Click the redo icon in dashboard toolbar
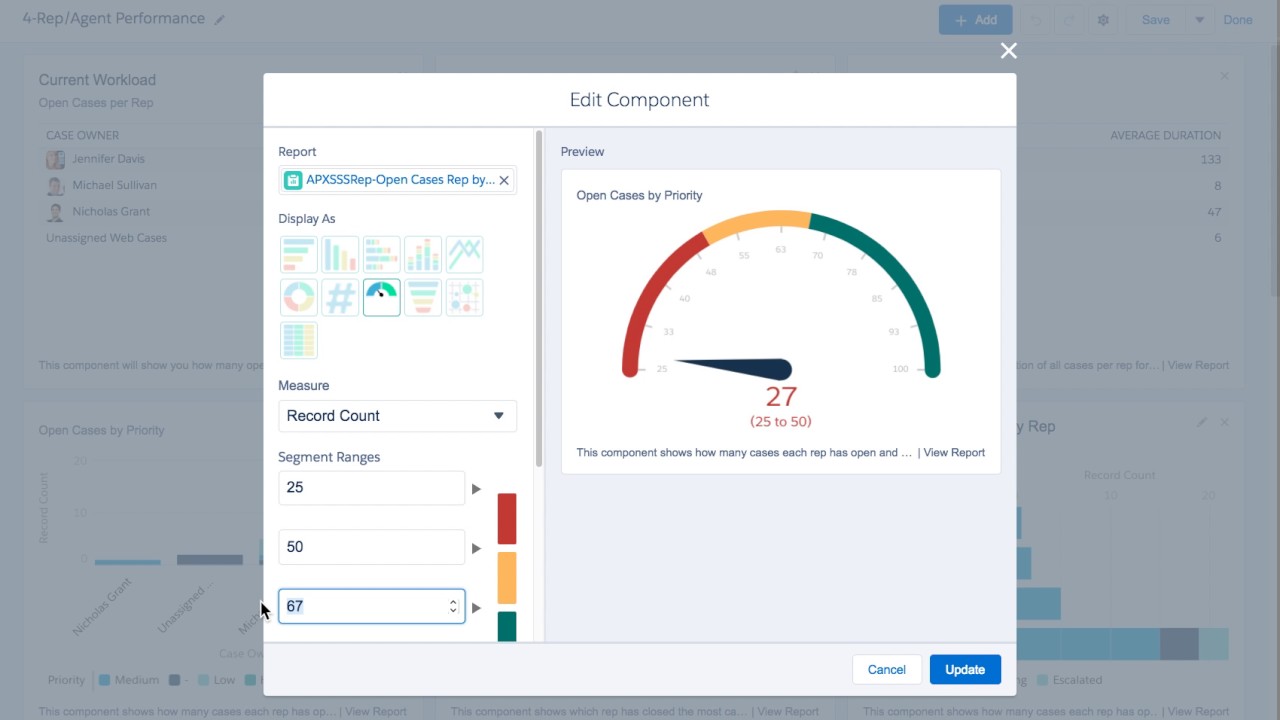Screen dimensions: 1280x720 click(x=1067, y=20)
